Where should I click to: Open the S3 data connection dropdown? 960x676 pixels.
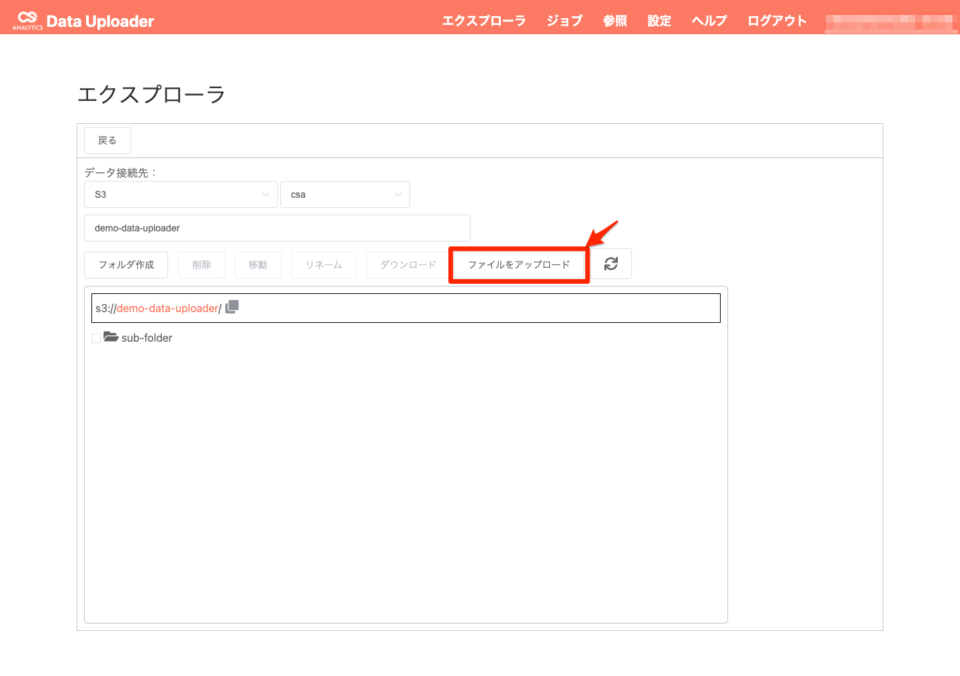click(x=180, y=194)
